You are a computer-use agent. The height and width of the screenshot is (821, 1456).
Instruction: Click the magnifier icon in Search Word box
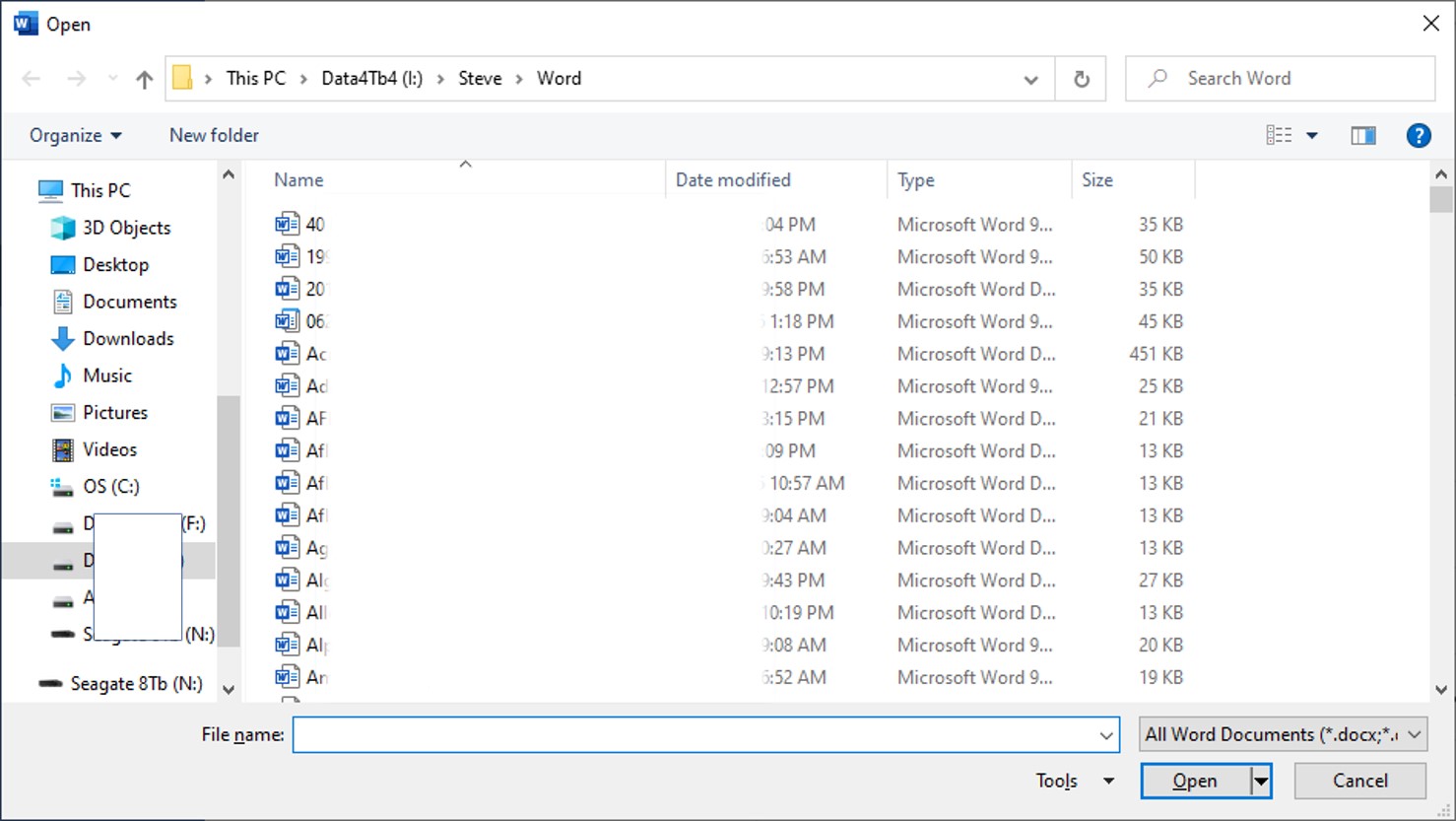point(1158,78)
